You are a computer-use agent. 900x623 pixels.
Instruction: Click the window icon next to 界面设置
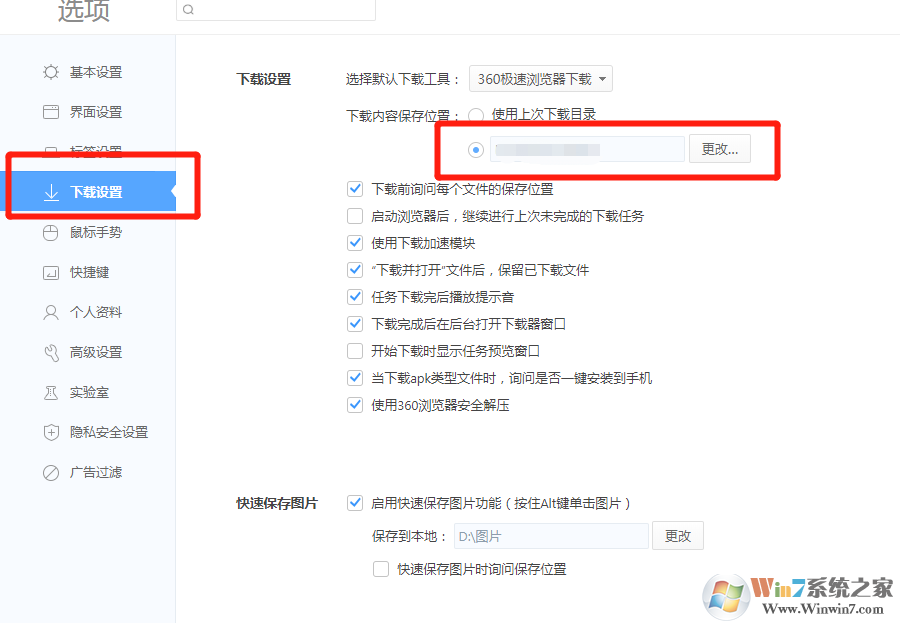coord(52,112)
